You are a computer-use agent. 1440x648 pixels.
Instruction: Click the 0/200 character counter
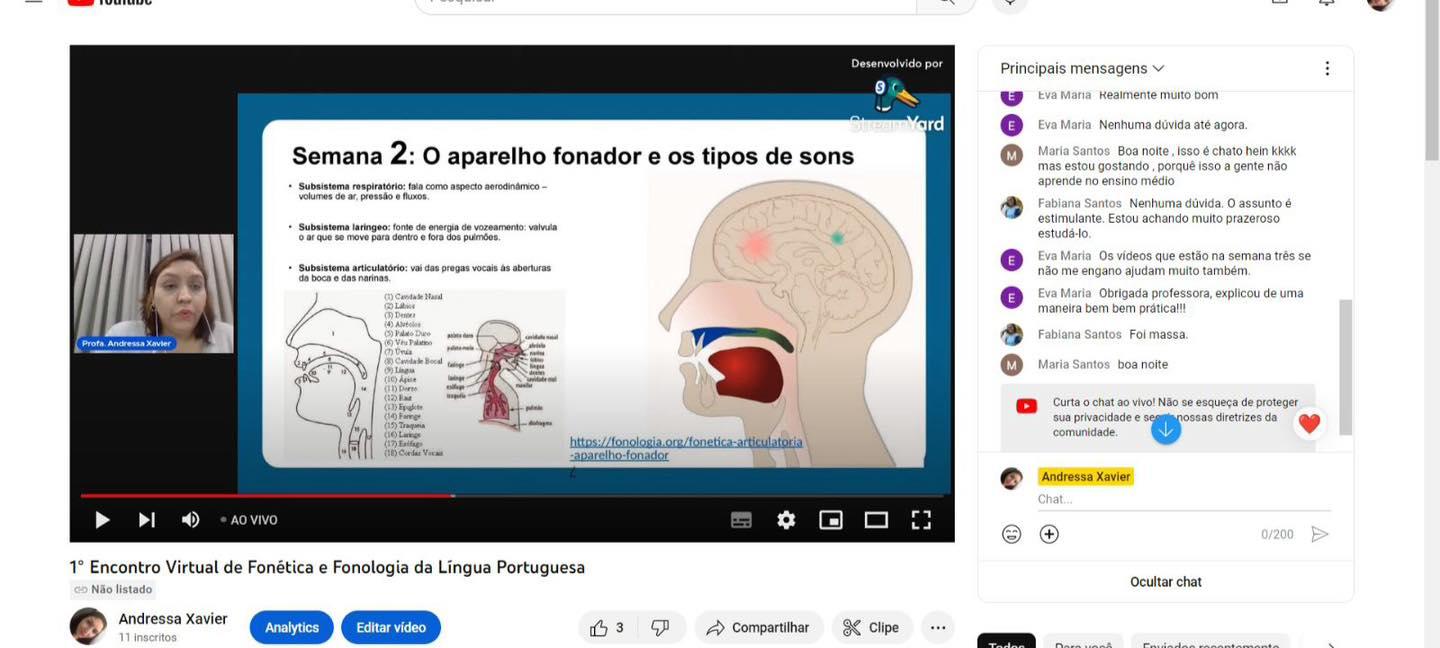click(1277, 534)
